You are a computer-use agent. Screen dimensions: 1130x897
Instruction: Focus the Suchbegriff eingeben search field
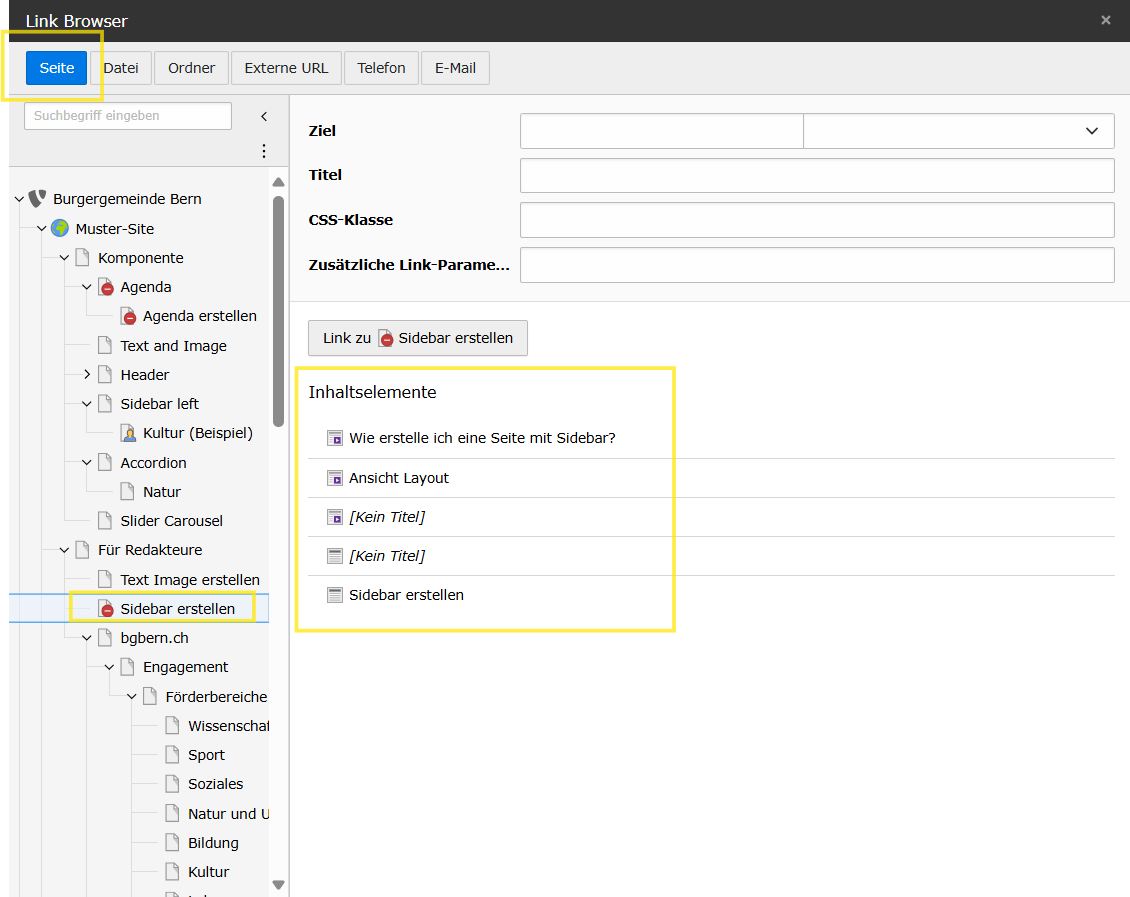pos(128,116)
